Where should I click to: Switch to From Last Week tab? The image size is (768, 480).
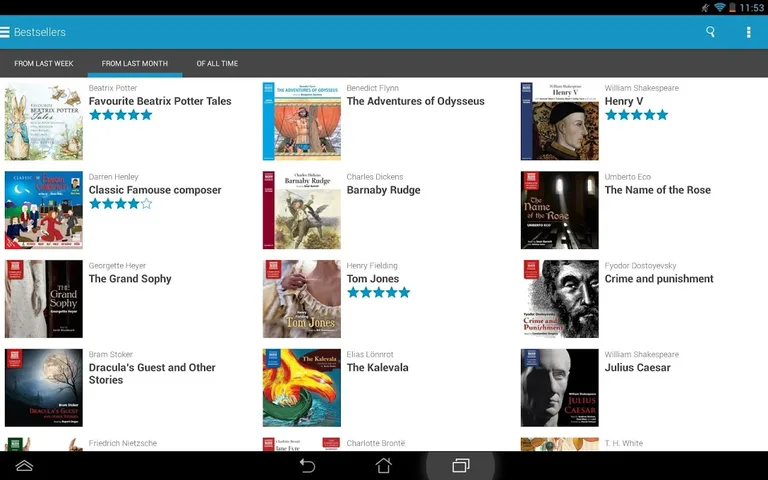[x=44, y=64]
